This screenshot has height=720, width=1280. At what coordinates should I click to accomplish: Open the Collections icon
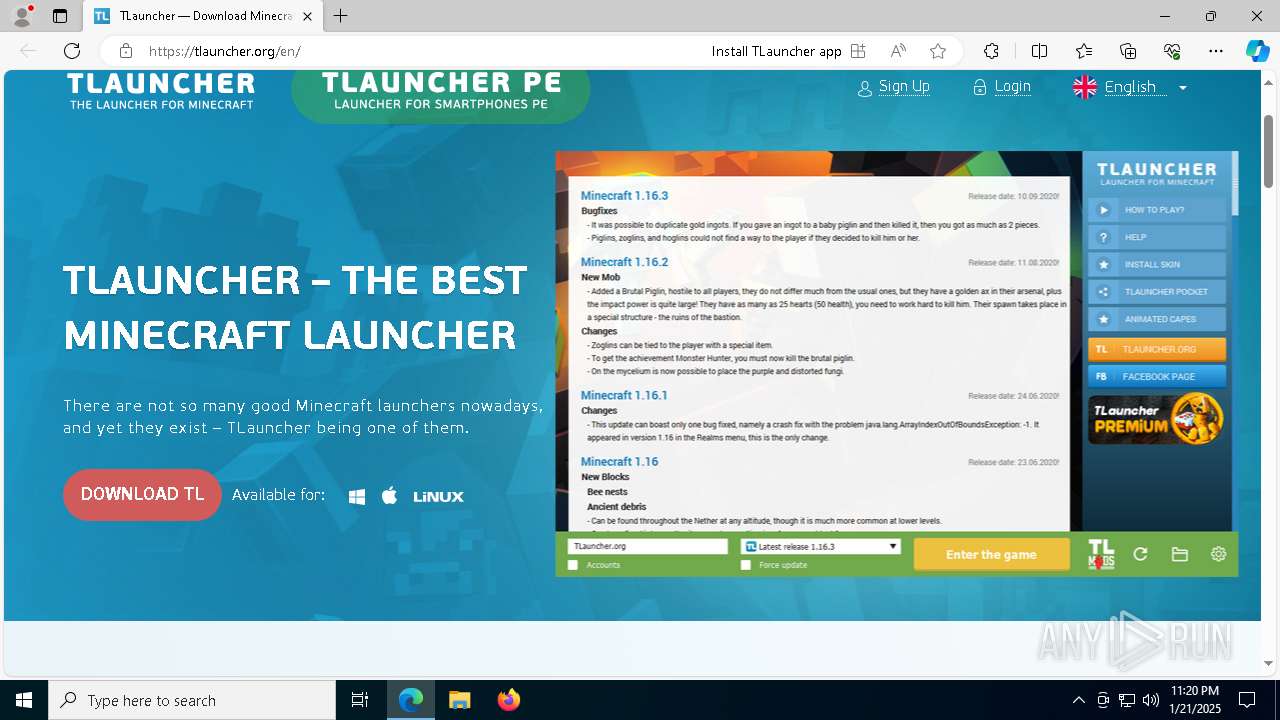[x=1128, y=51]
